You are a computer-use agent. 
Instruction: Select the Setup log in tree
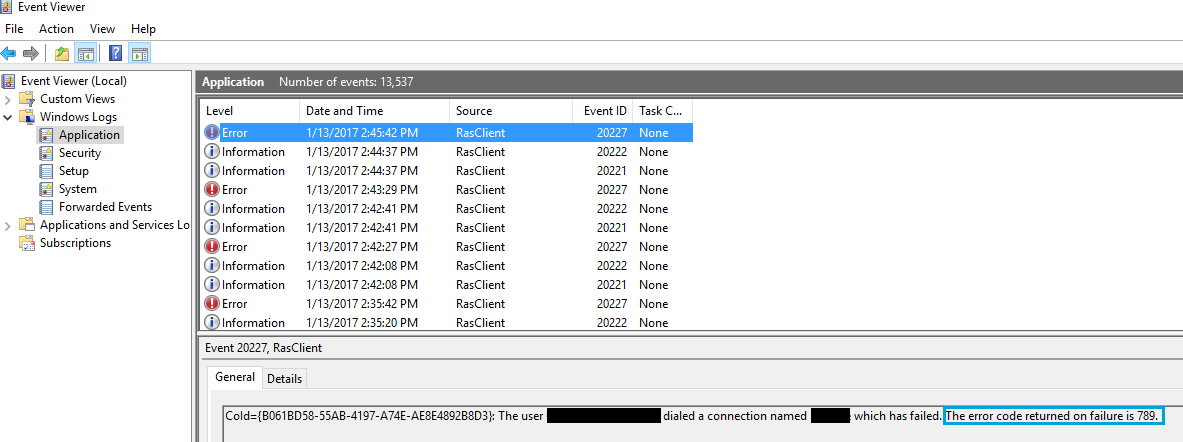73,171
